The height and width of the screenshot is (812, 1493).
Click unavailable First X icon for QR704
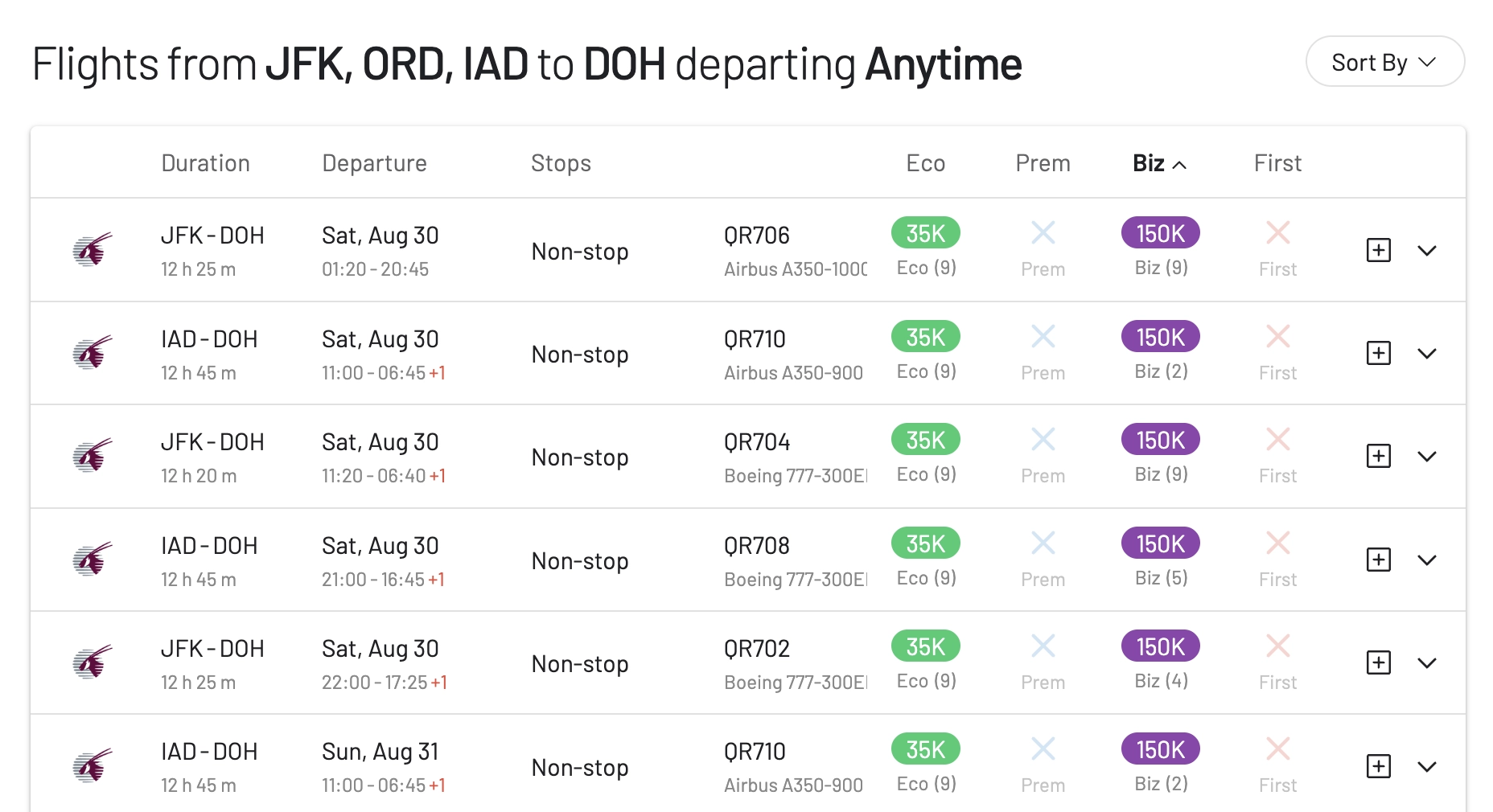pyautogui.click(x=1277, y=440)
